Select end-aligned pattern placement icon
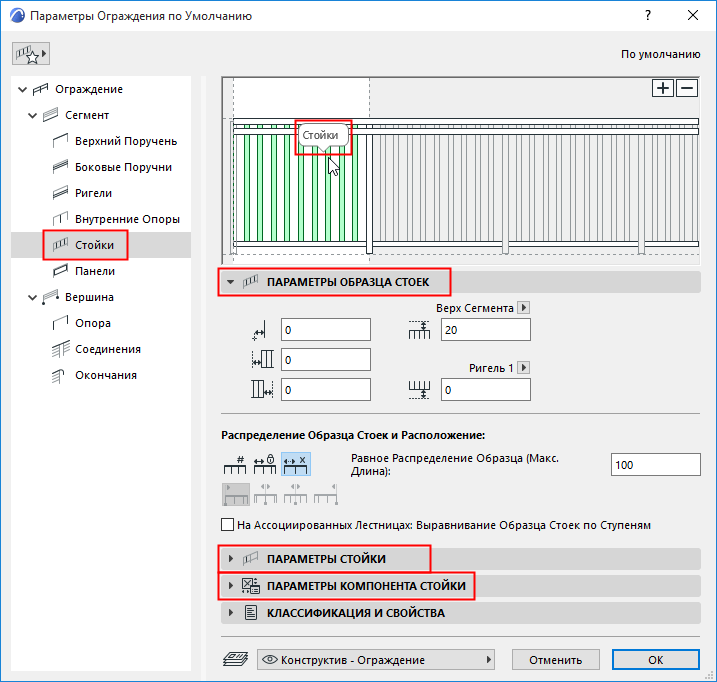 point(326,494)
